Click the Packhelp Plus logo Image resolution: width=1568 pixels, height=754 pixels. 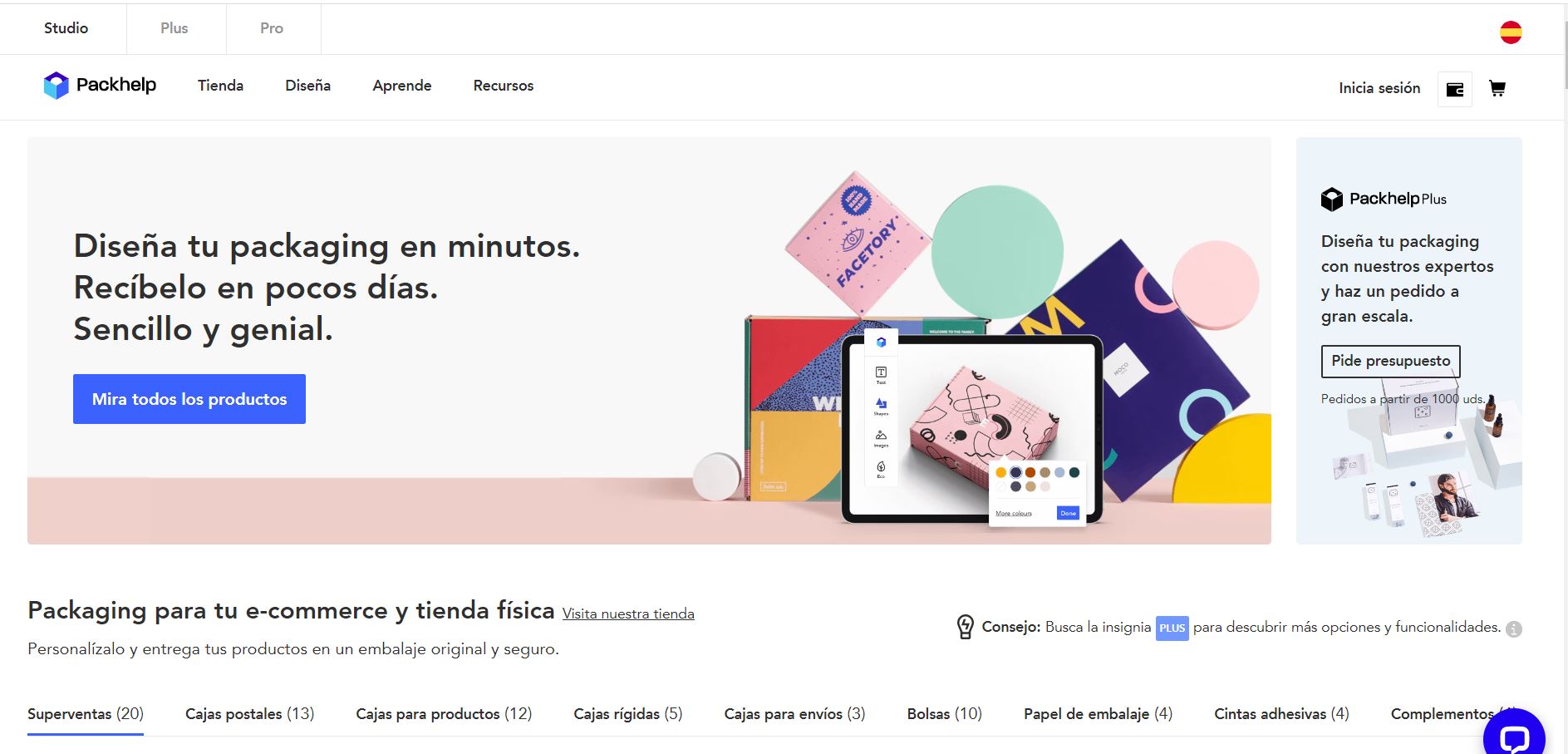click(x=1384, y=199)
